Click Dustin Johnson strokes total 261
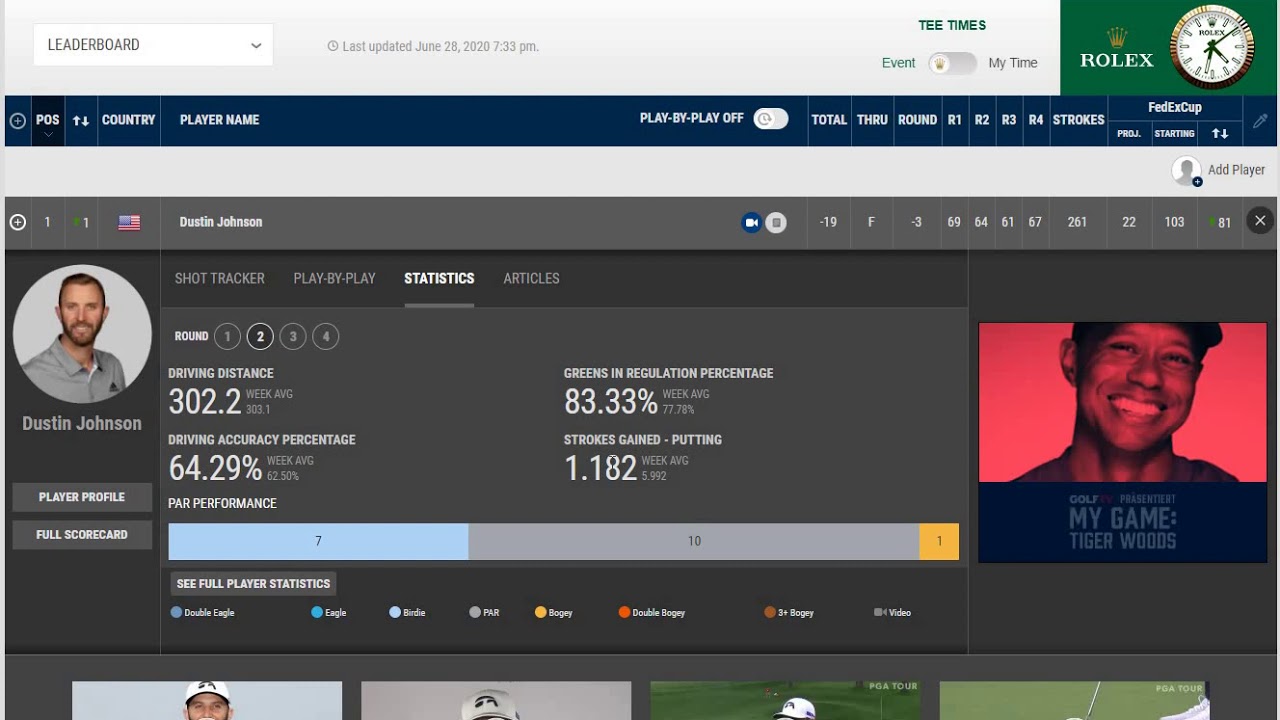The image size is (1280, 720). tap(1077, 222)
